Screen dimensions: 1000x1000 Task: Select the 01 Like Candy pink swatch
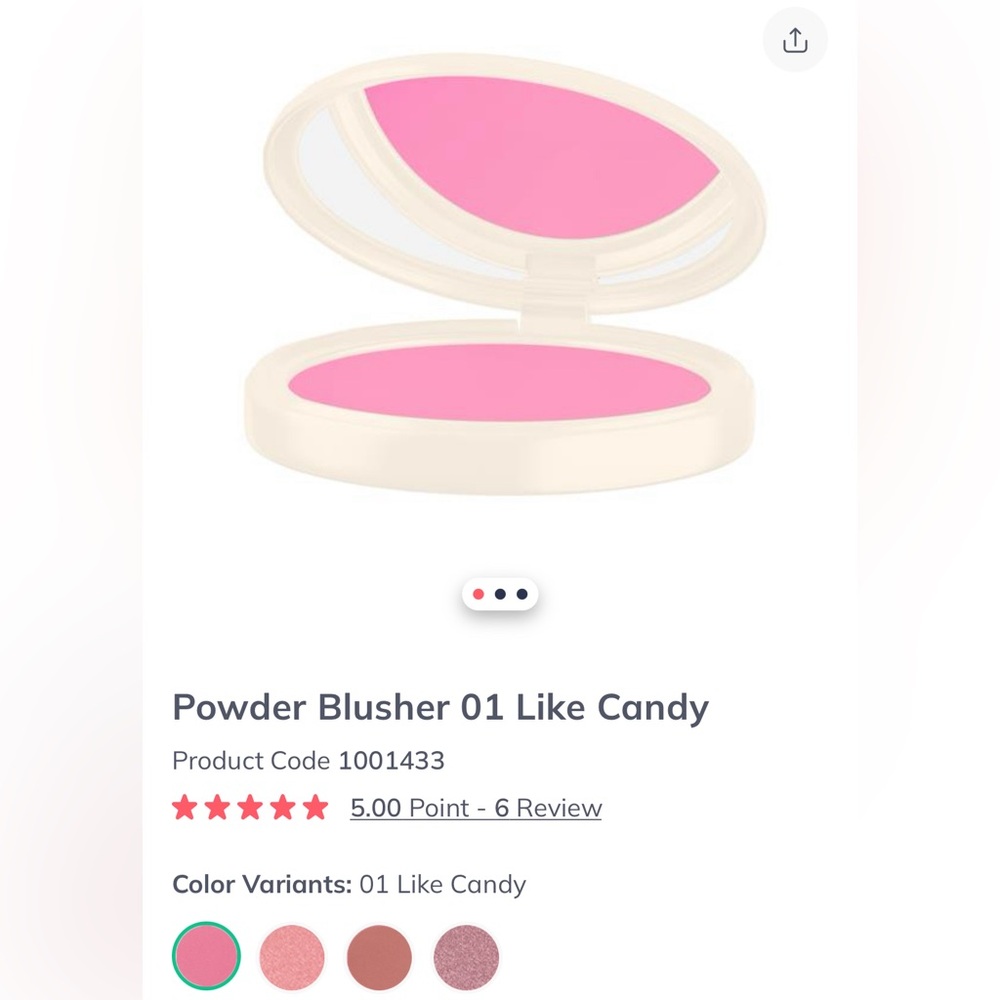pos(206,956)
